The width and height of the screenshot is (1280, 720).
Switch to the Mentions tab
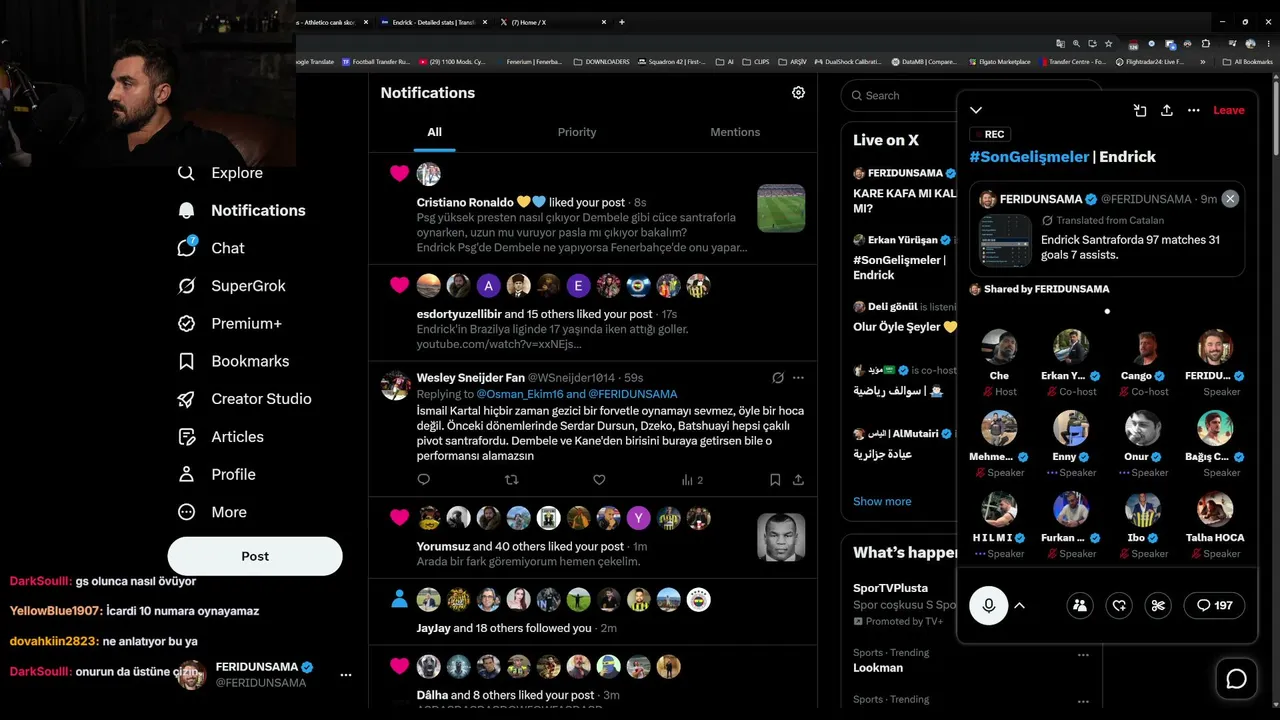coord(735,132)
